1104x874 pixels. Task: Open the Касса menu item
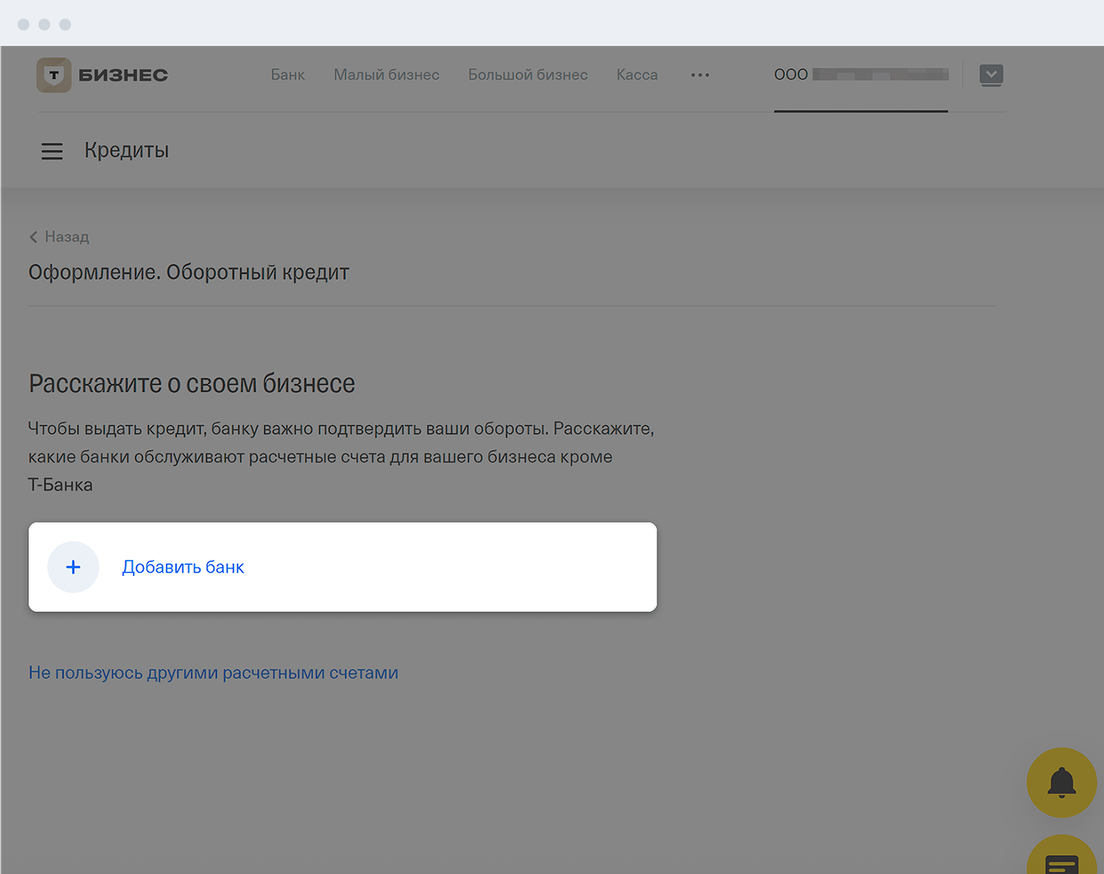(x=637, y=75)
